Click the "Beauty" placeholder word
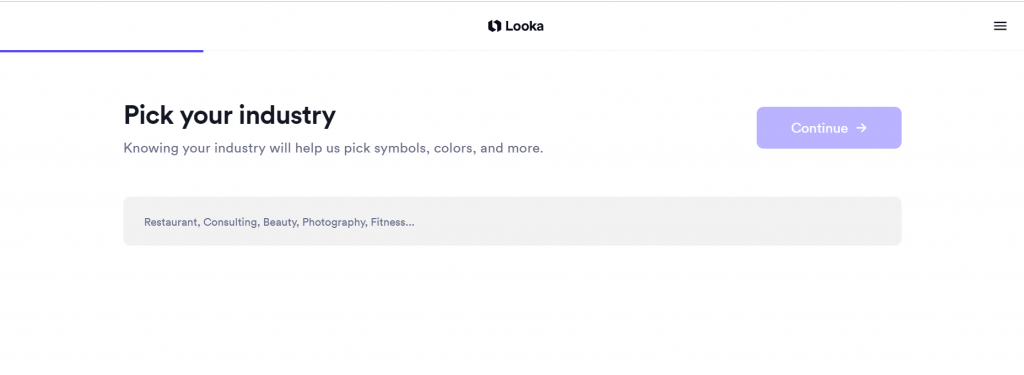Image resolution: width=1024 pixels, height=375 pixels. coord(281,222)
